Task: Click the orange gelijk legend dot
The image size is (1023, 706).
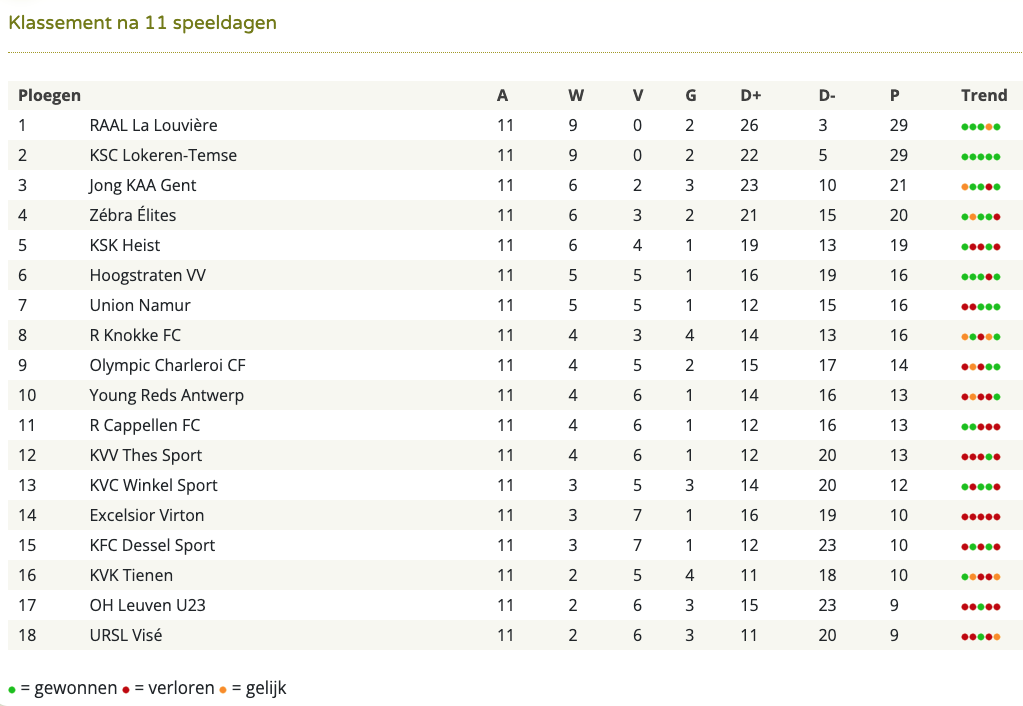Action: click(x=223, y=690)
